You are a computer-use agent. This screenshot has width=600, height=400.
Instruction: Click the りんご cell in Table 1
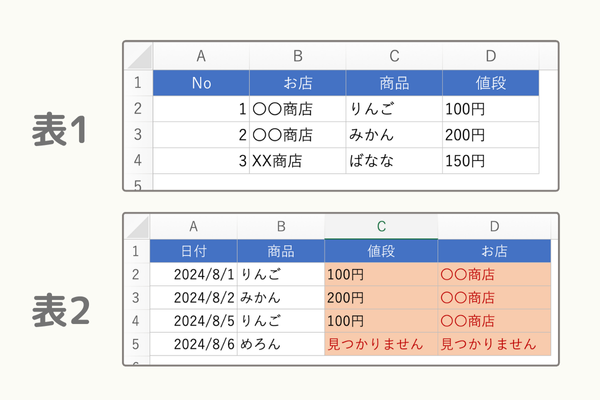point(394,109)
